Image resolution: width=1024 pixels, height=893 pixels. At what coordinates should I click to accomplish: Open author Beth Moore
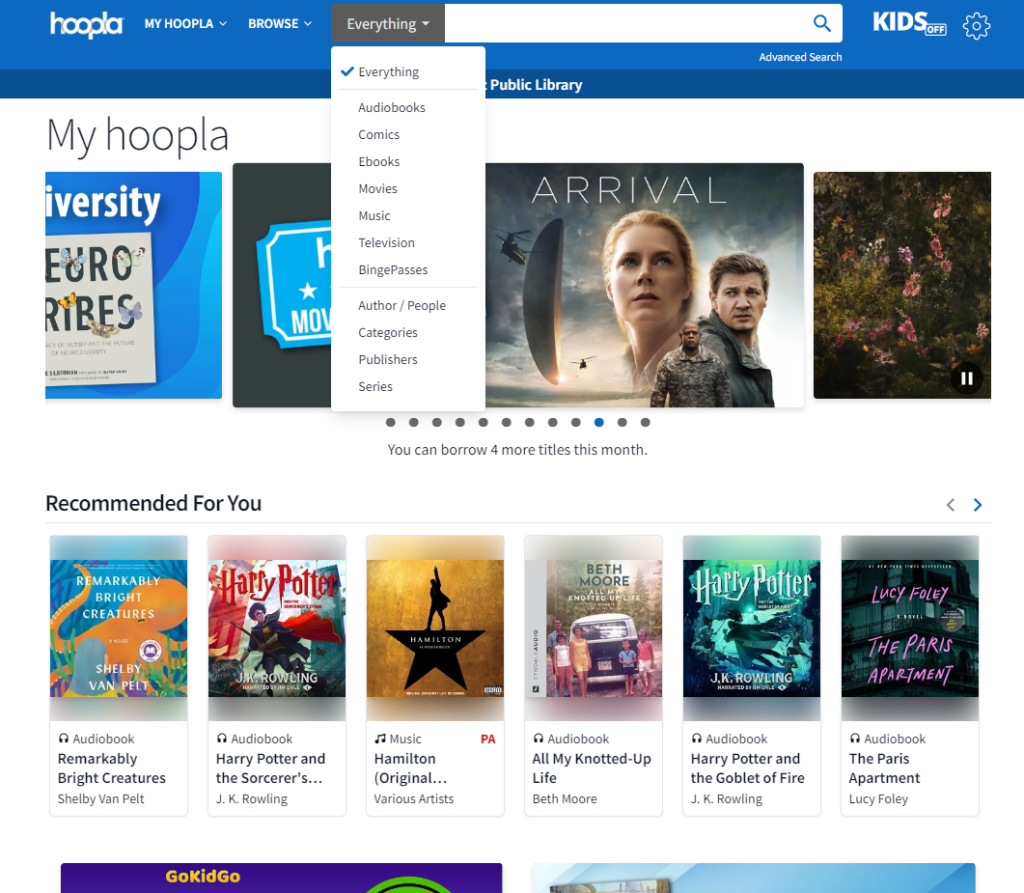pos(564,799)
